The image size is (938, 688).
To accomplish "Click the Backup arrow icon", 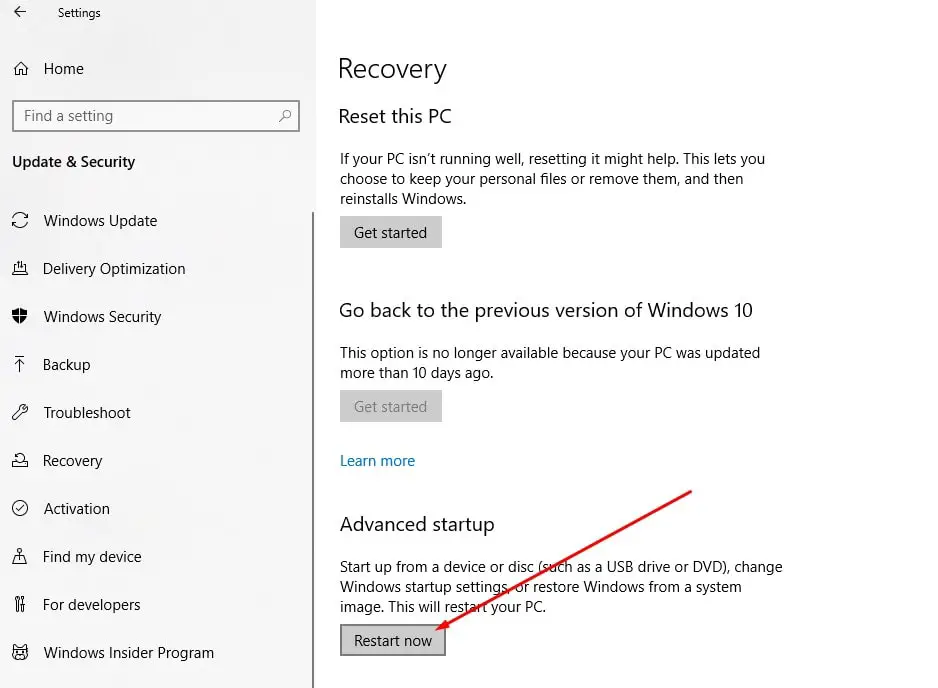I will (20, 365).
